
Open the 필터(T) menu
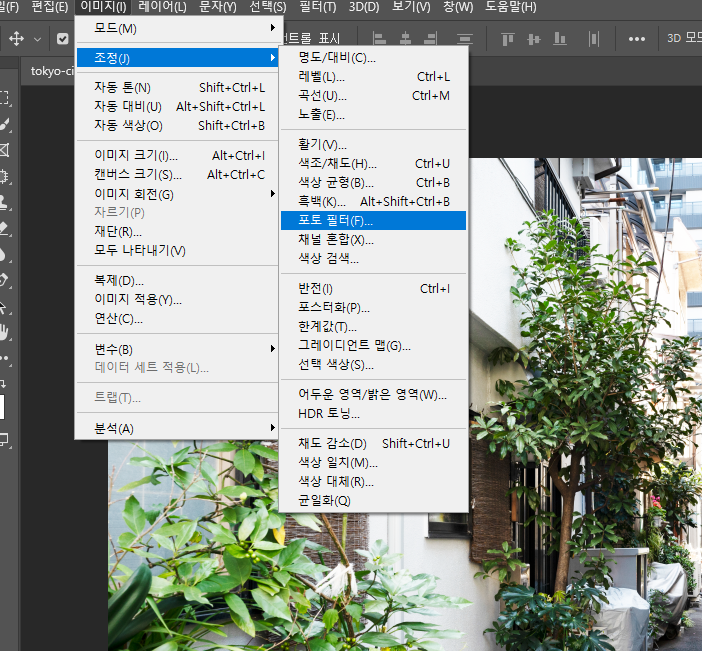tap(317, 7)
